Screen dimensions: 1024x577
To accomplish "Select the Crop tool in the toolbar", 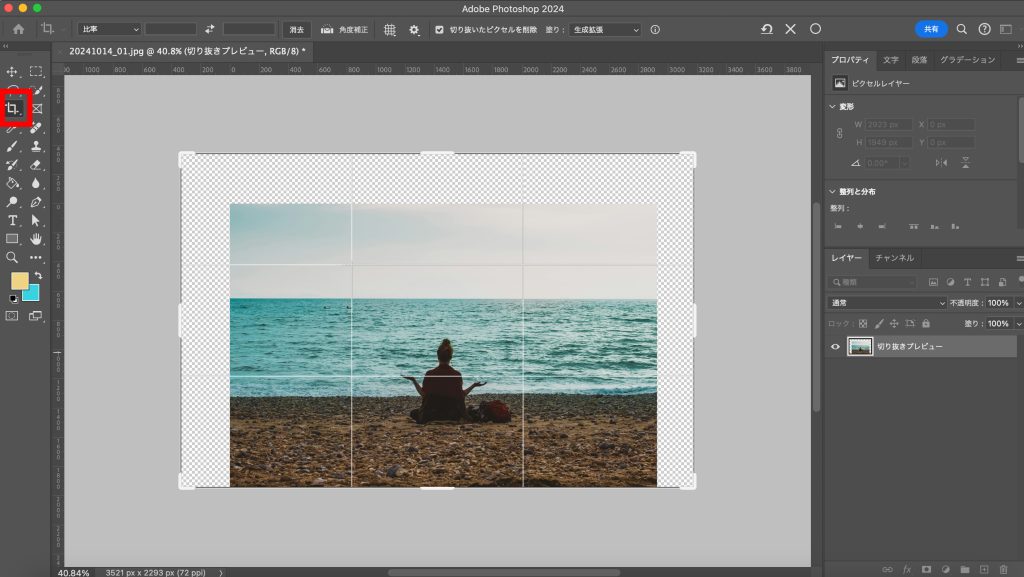I will 13,108.
